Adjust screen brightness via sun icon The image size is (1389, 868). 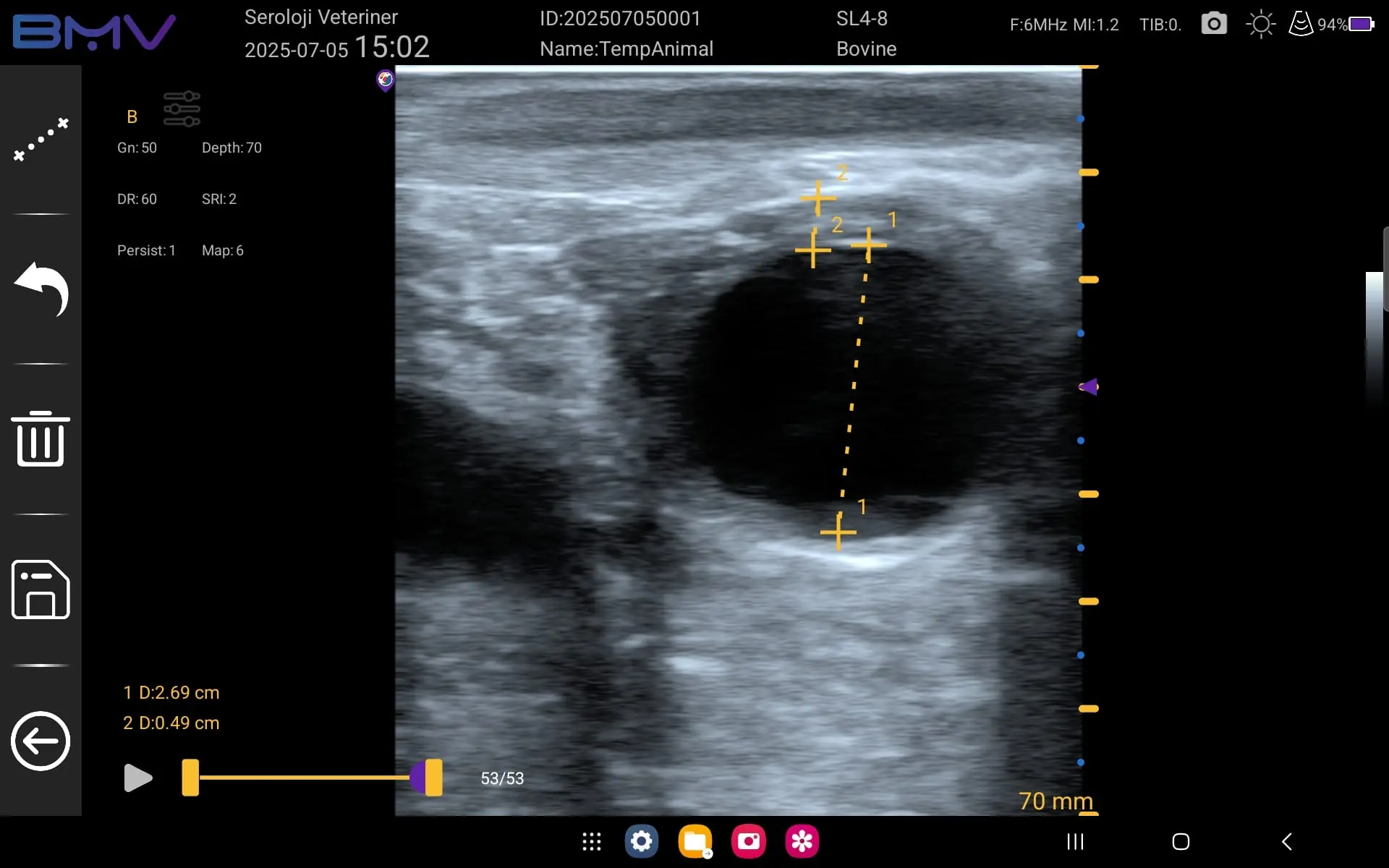(1261, 24)
